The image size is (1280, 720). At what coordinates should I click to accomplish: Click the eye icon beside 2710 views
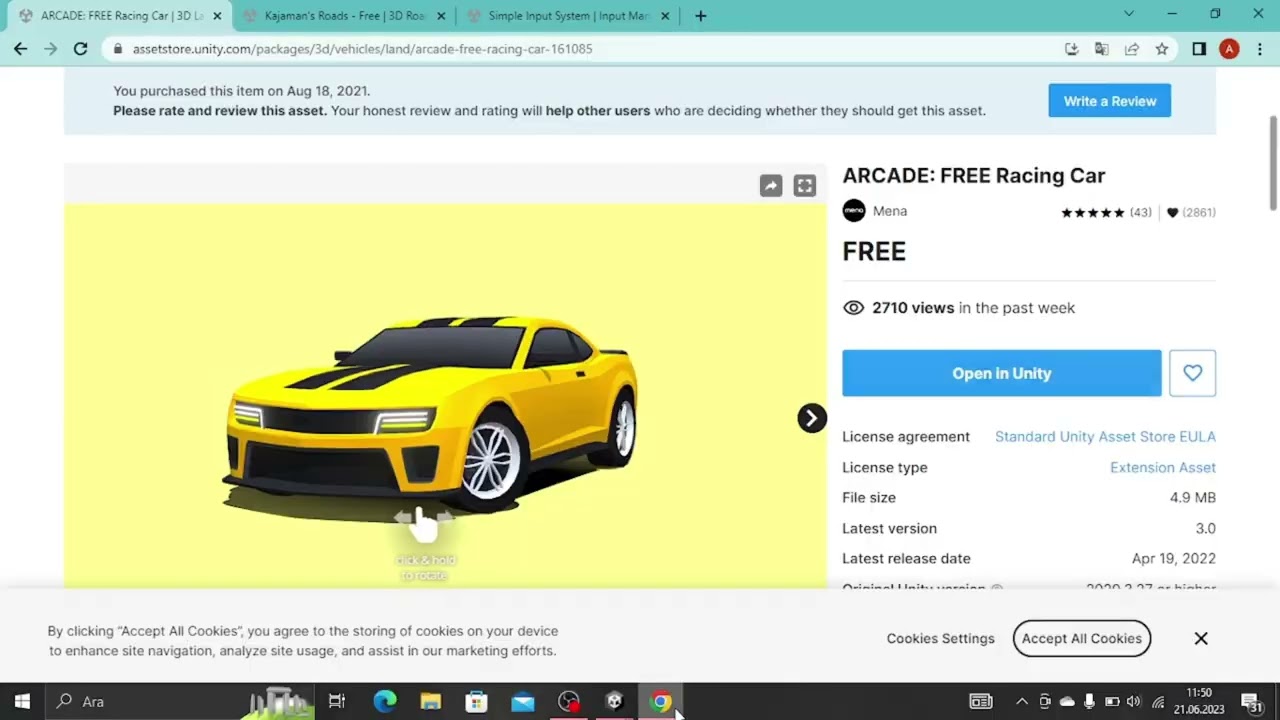853,308
